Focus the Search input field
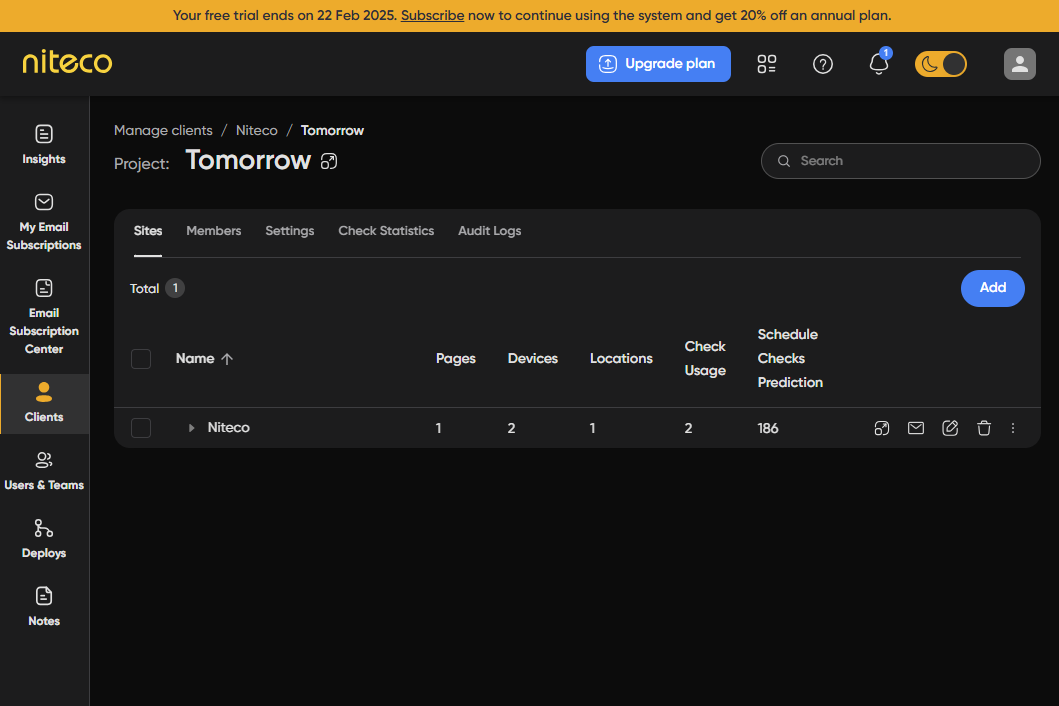Screen dimensions: 1059x706 [901, 161]
